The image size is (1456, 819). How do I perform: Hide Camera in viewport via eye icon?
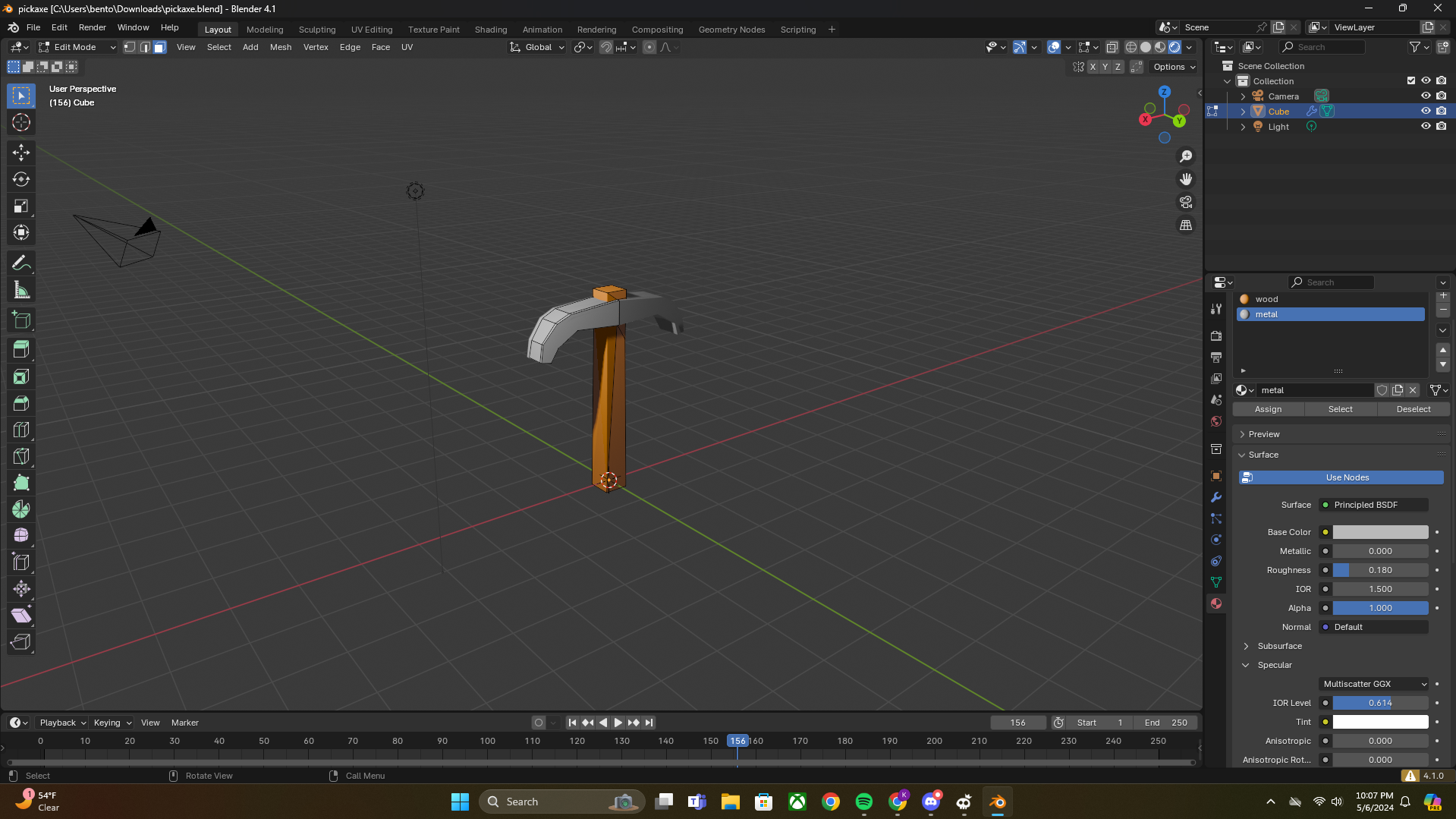coord(1426,96)
